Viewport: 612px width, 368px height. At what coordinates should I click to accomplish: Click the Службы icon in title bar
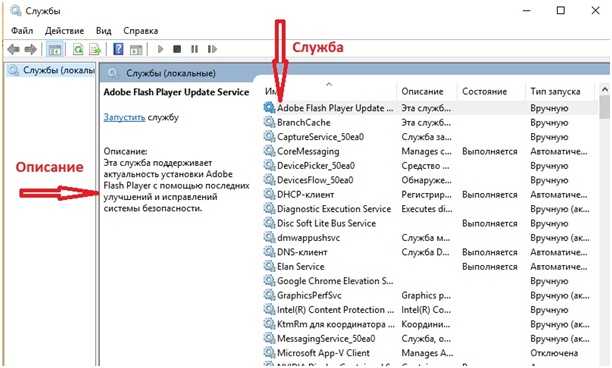(x=16, y=11)
